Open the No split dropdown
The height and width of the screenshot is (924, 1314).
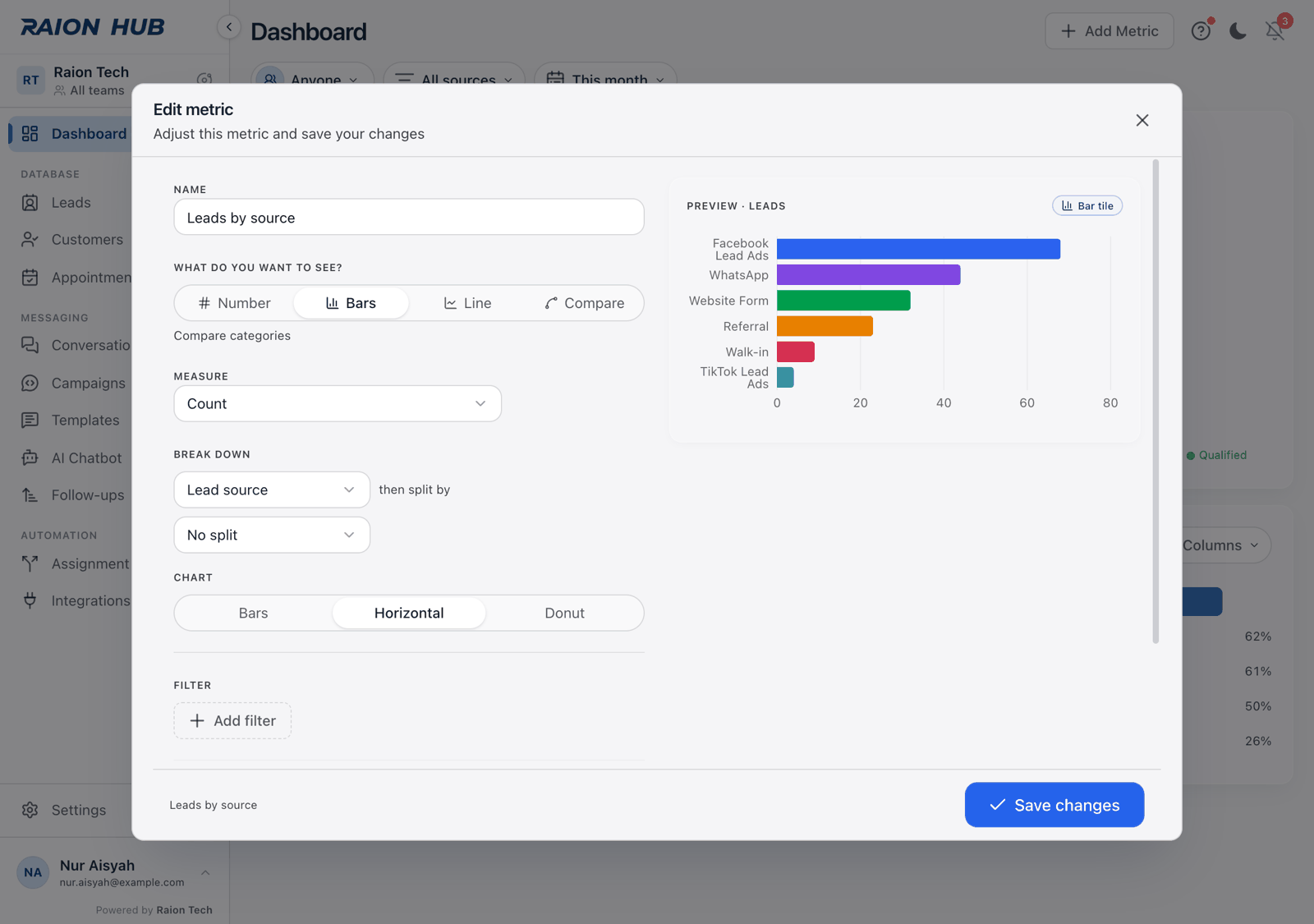coord(272,536)
